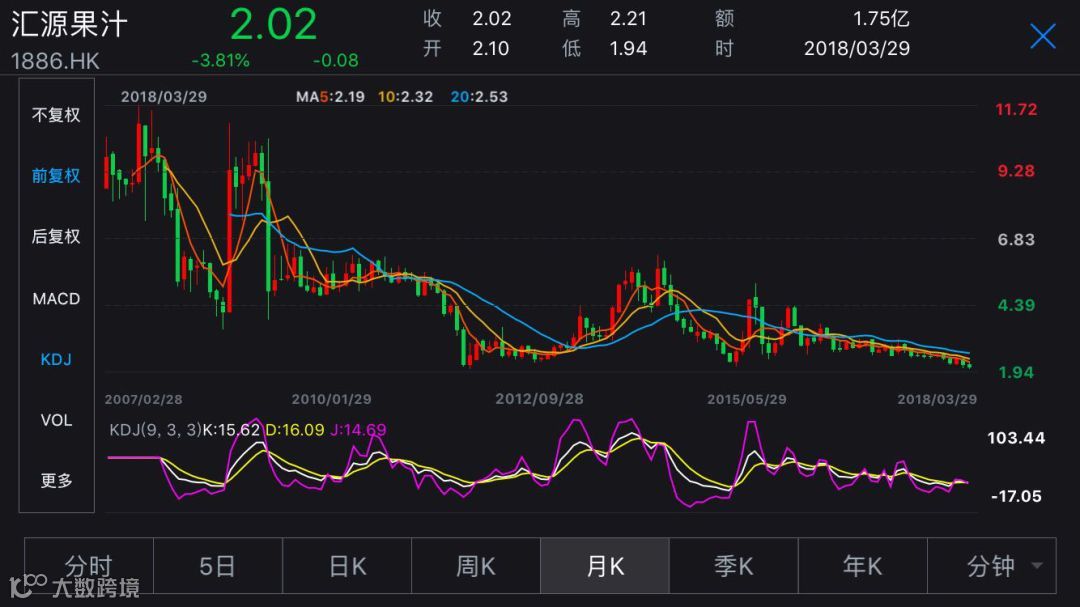Click the MA 20:2.53 label
The image size is (1080, 607).
(479, 97)
